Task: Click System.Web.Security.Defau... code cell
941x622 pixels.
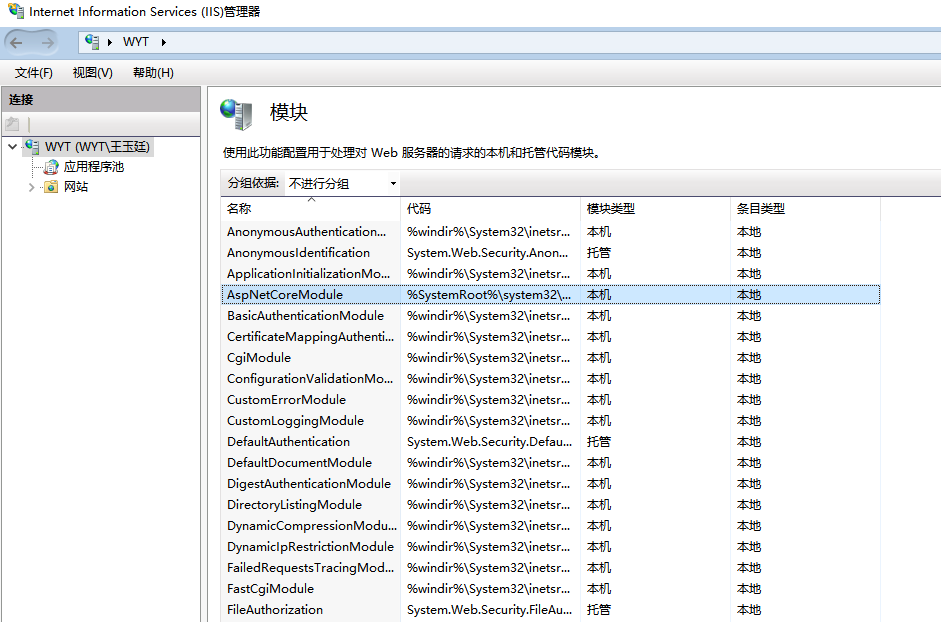Action: 489,442
